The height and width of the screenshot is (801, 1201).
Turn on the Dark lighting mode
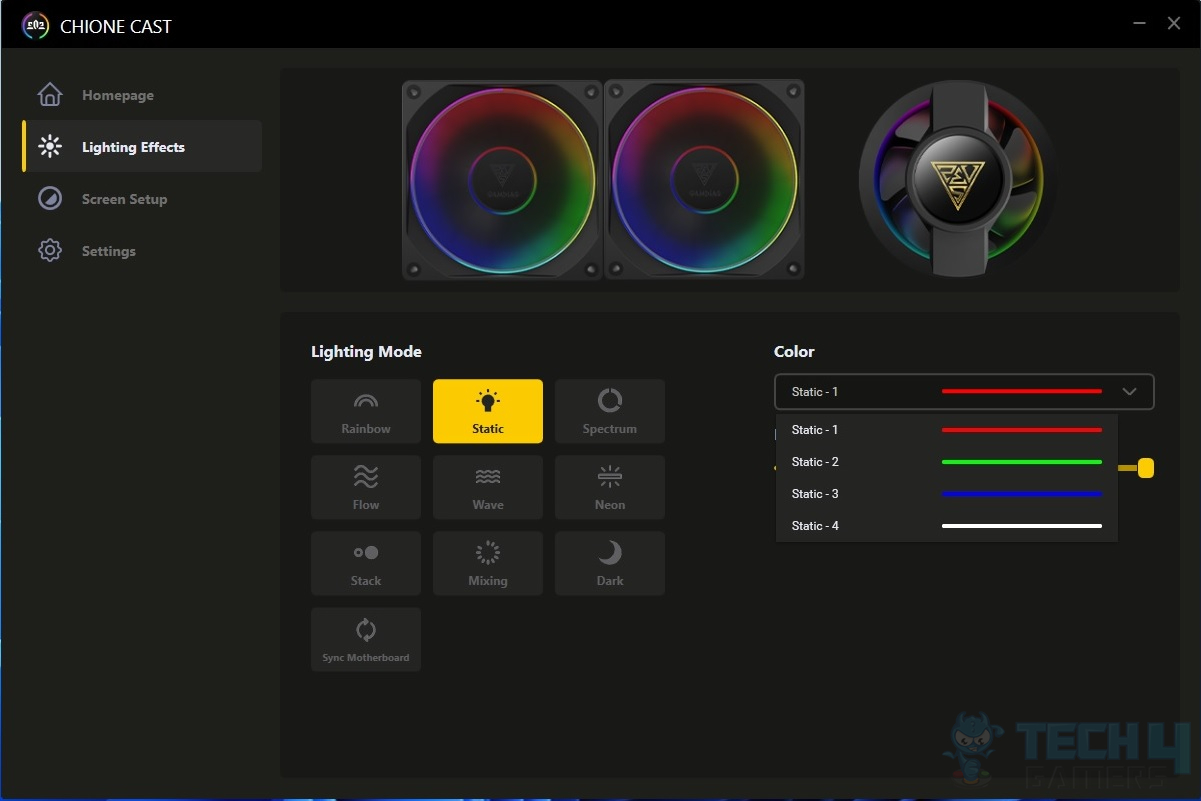tap(610, 563)
